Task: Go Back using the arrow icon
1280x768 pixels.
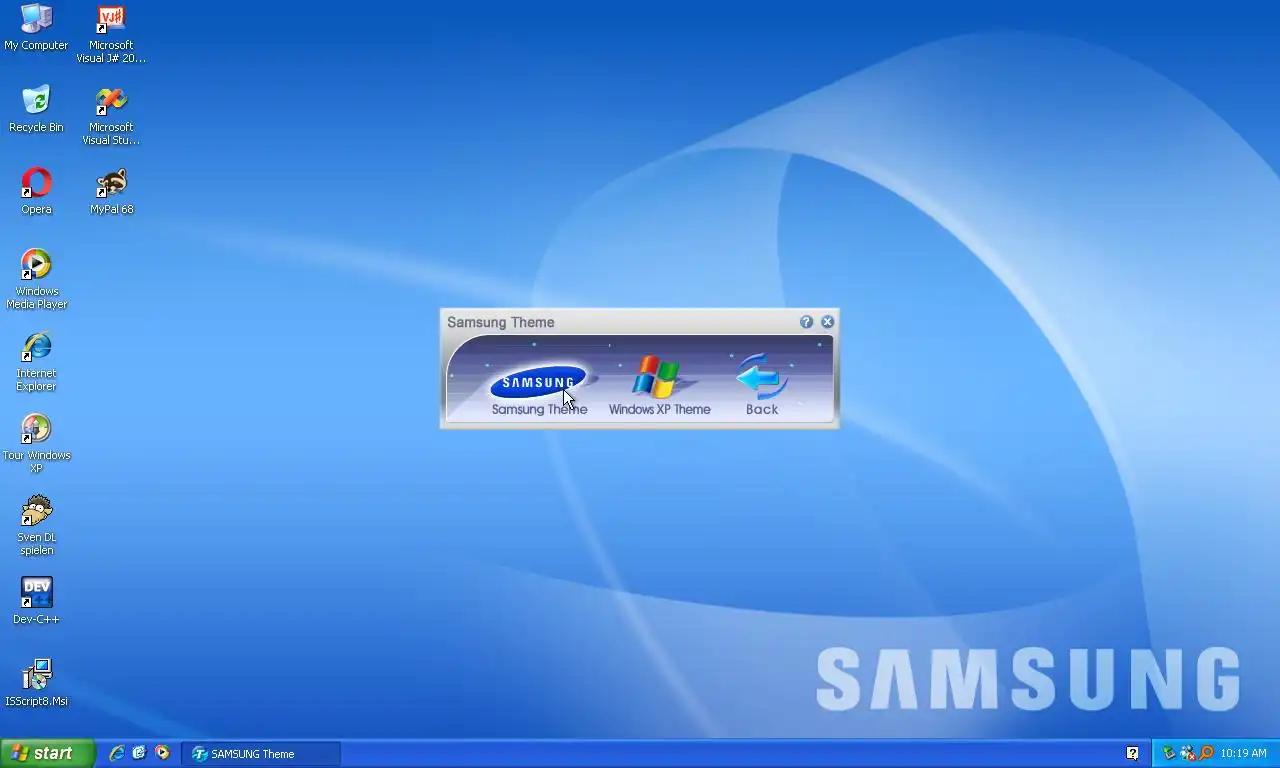Action: point(762,377)
